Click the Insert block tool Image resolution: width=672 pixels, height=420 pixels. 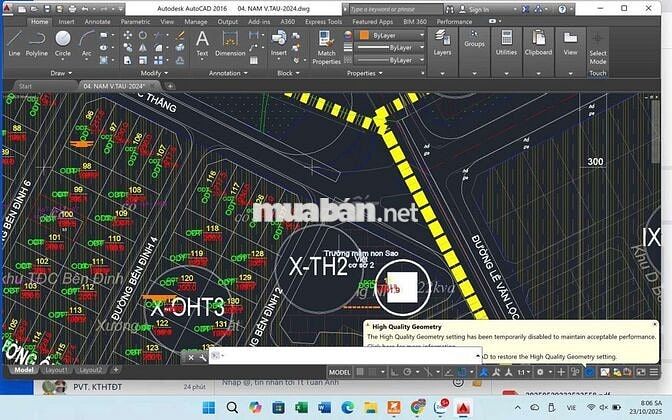(x=279, y=43)
